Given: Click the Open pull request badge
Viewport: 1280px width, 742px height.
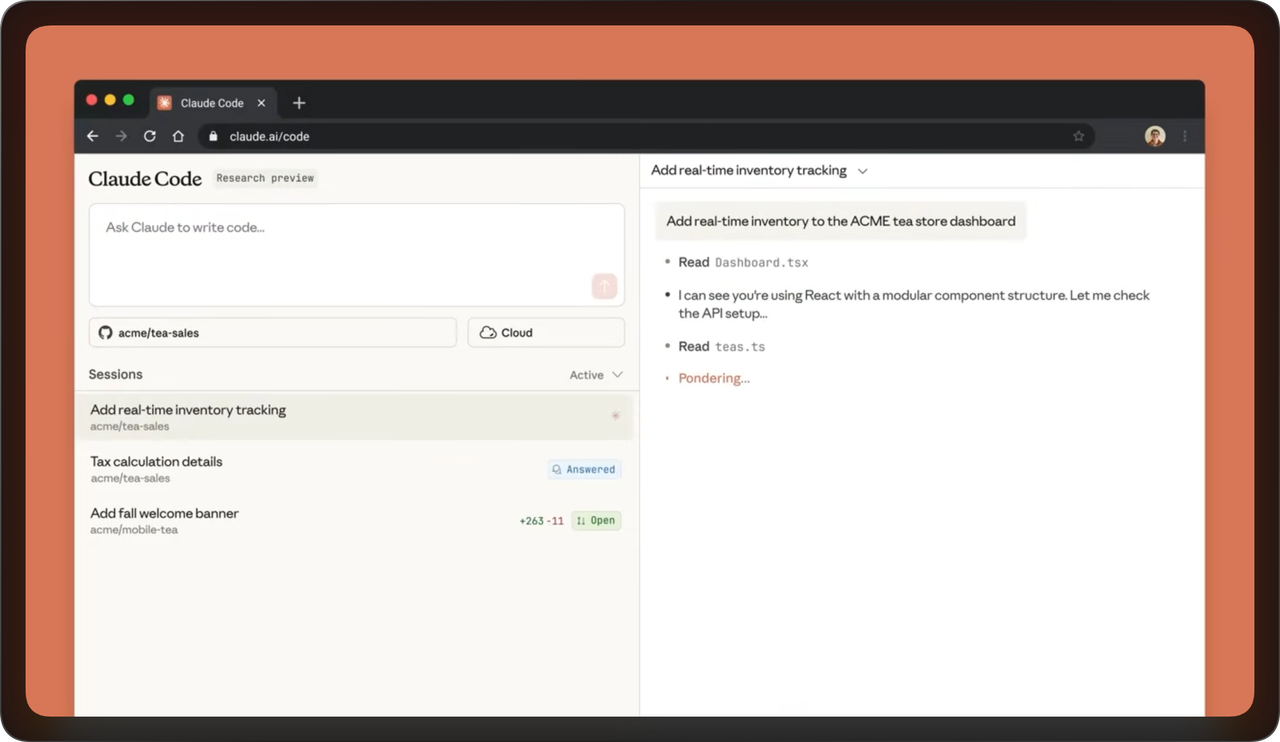Looking at the screenshot, I should tap(596, 521).
